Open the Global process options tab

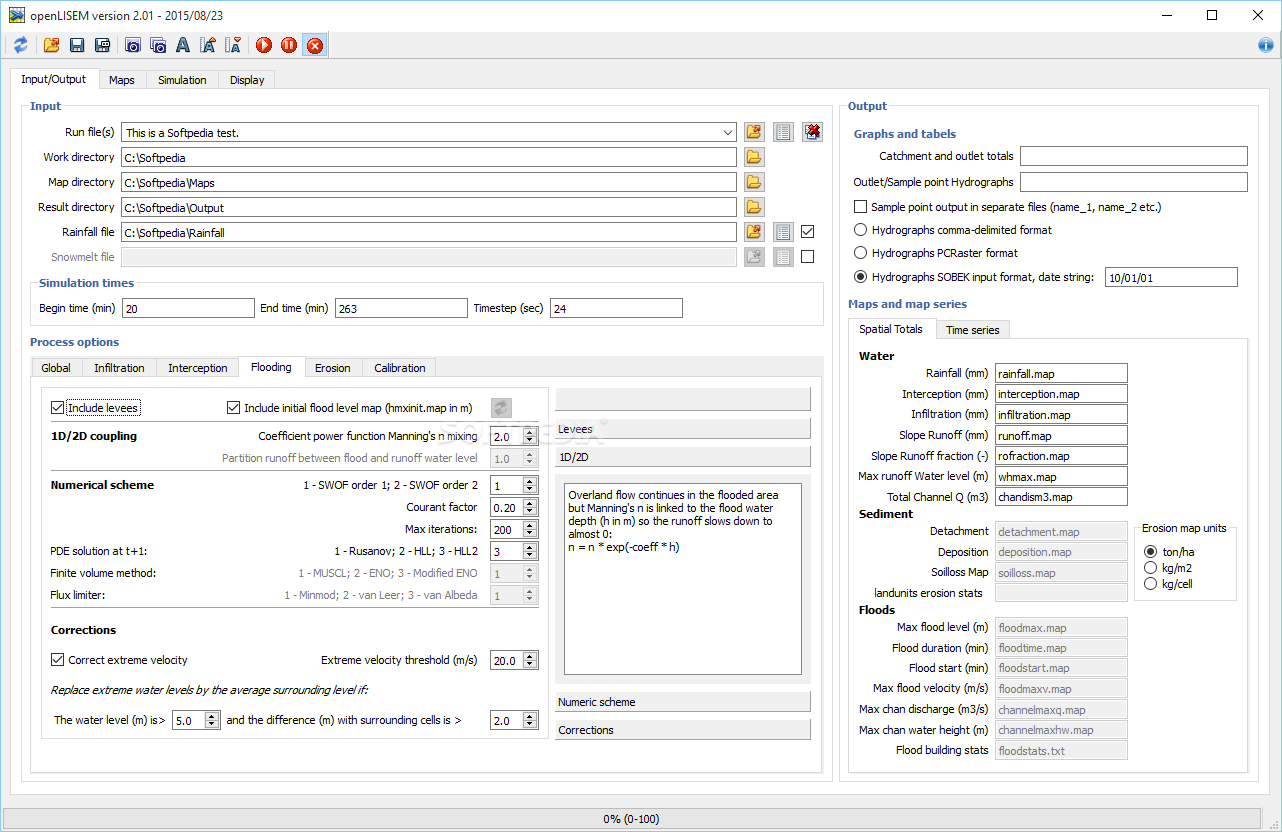tap(56, 368)
